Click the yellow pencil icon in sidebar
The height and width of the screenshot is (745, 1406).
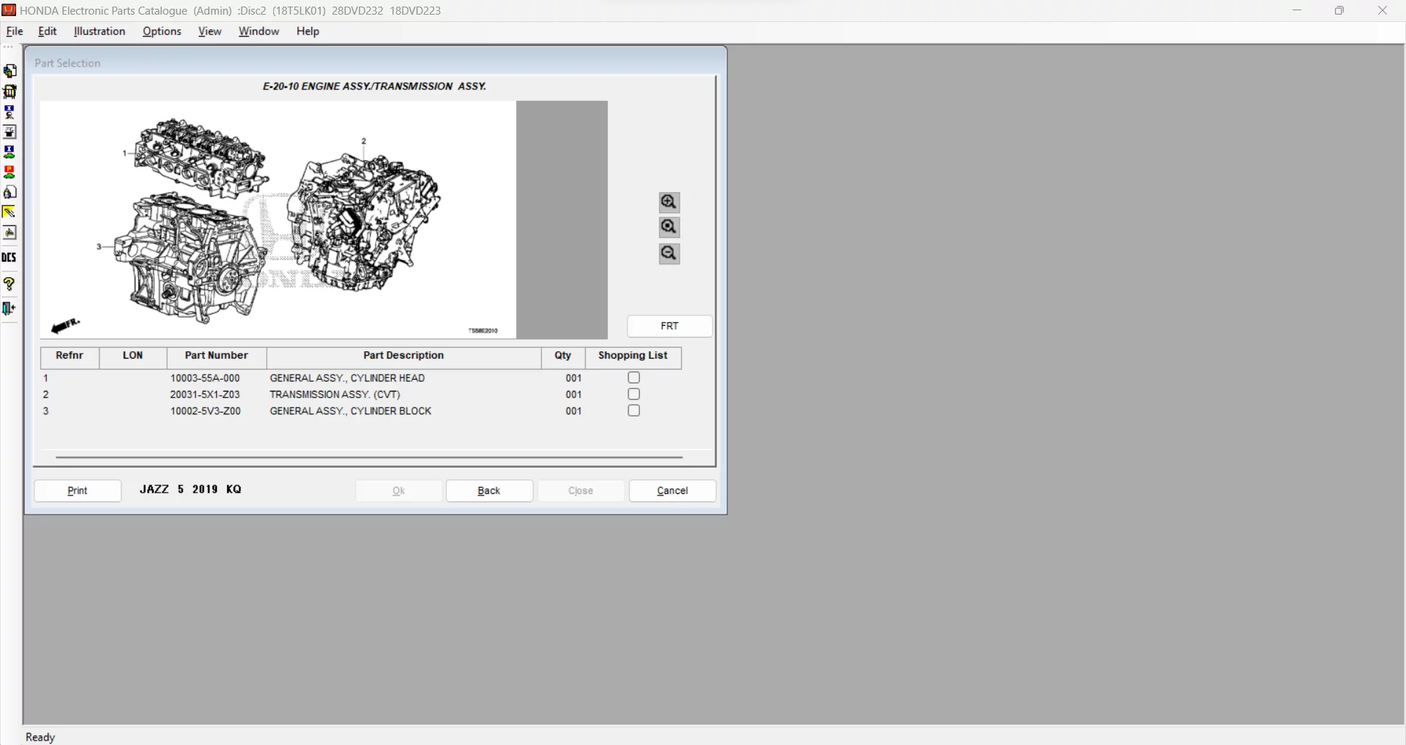9,212
